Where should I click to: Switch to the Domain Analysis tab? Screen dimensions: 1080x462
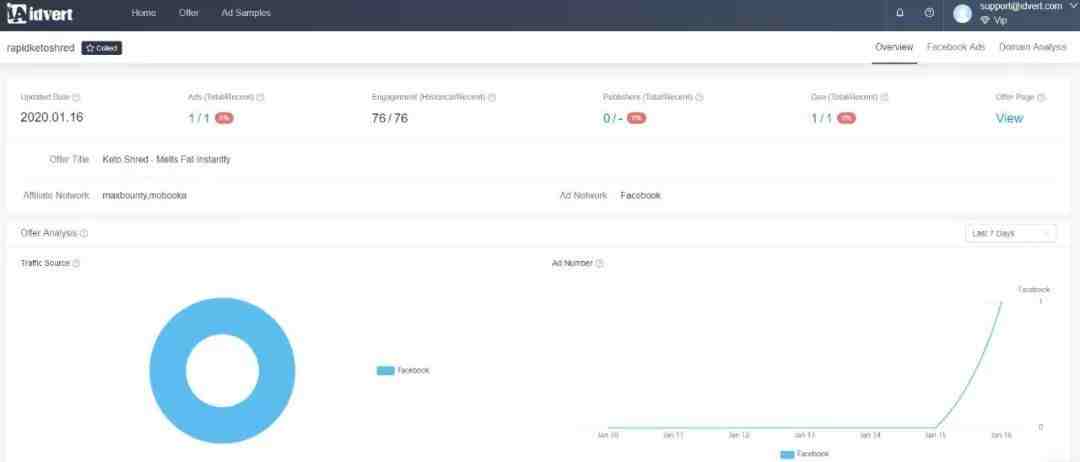(1033, 47)
